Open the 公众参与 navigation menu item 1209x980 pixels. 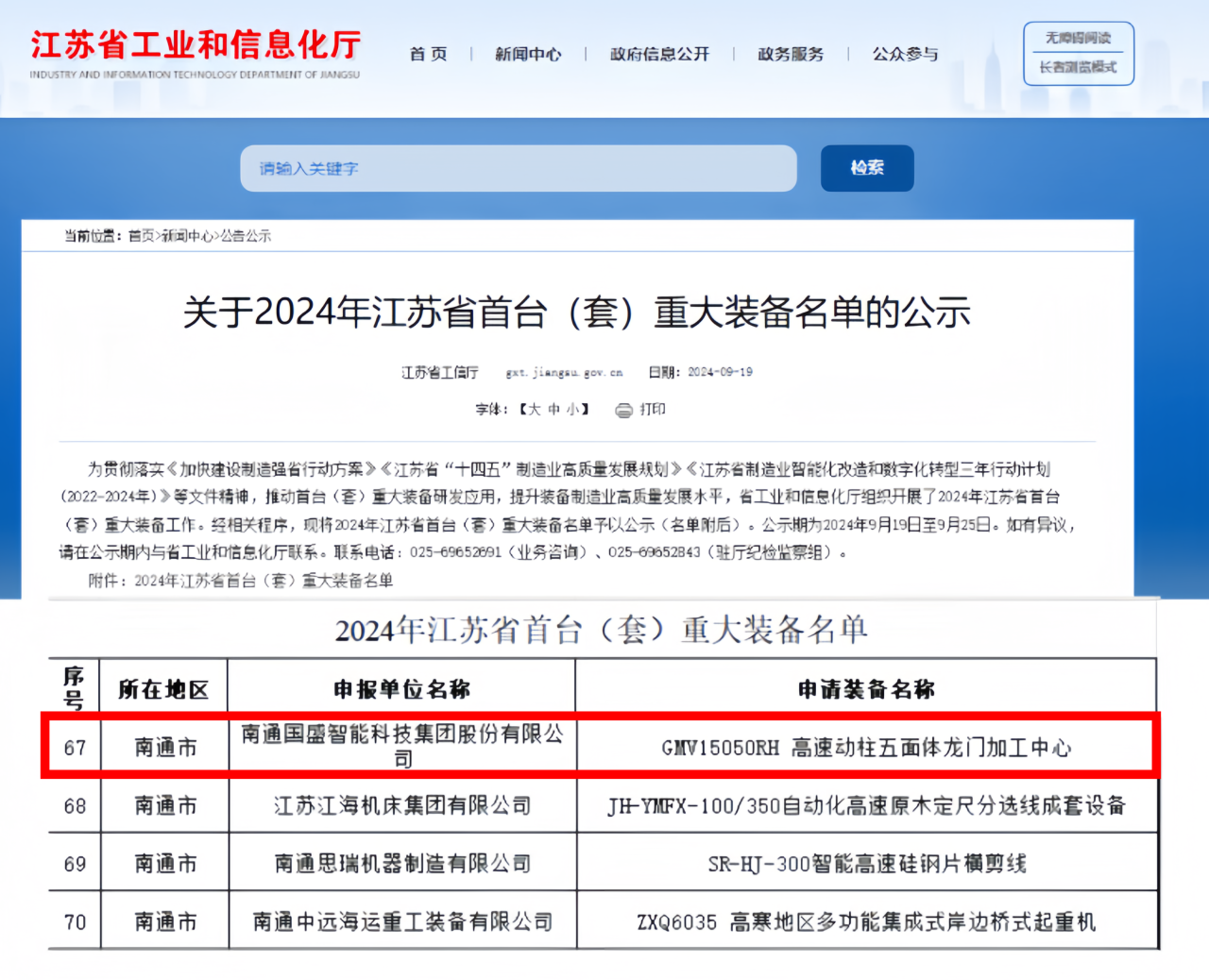905,54
